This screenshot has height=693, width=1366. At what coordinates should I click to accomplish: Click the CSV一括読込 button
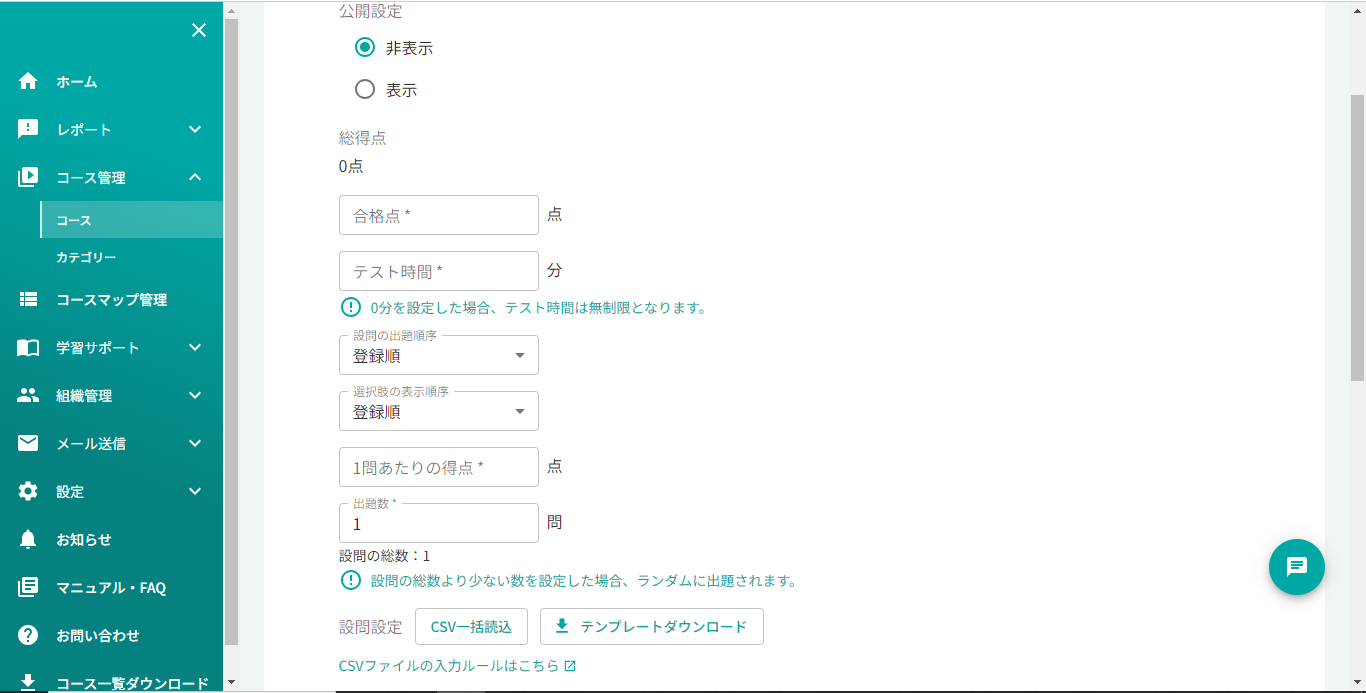coord(471,627)
